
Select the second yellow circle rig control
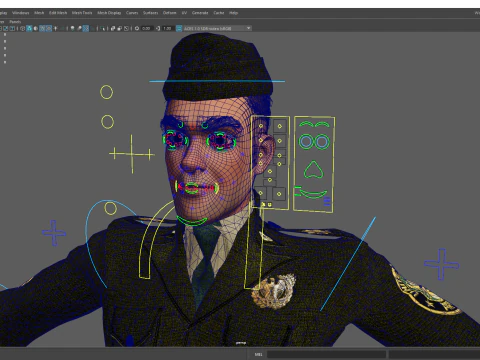click(108, 122)
